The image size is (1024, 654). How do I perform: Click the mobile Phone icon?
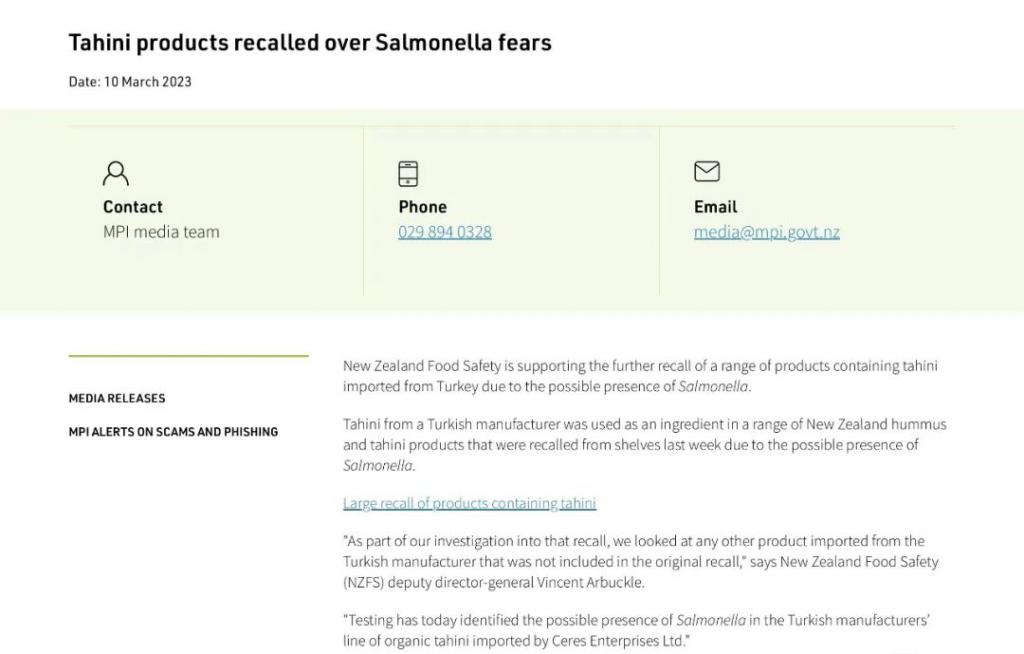(408, 173)
